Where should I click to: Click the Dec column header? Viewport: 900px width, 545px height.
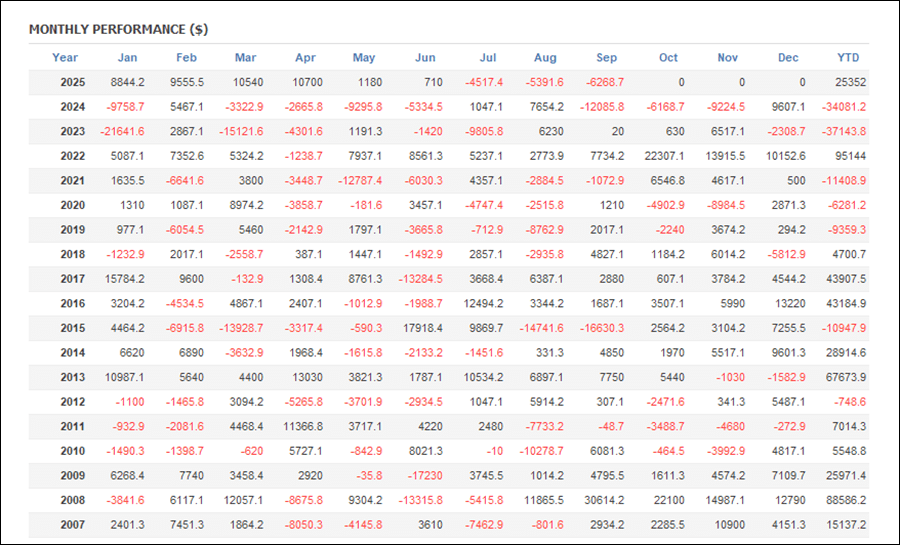click(x=789, y=58)
